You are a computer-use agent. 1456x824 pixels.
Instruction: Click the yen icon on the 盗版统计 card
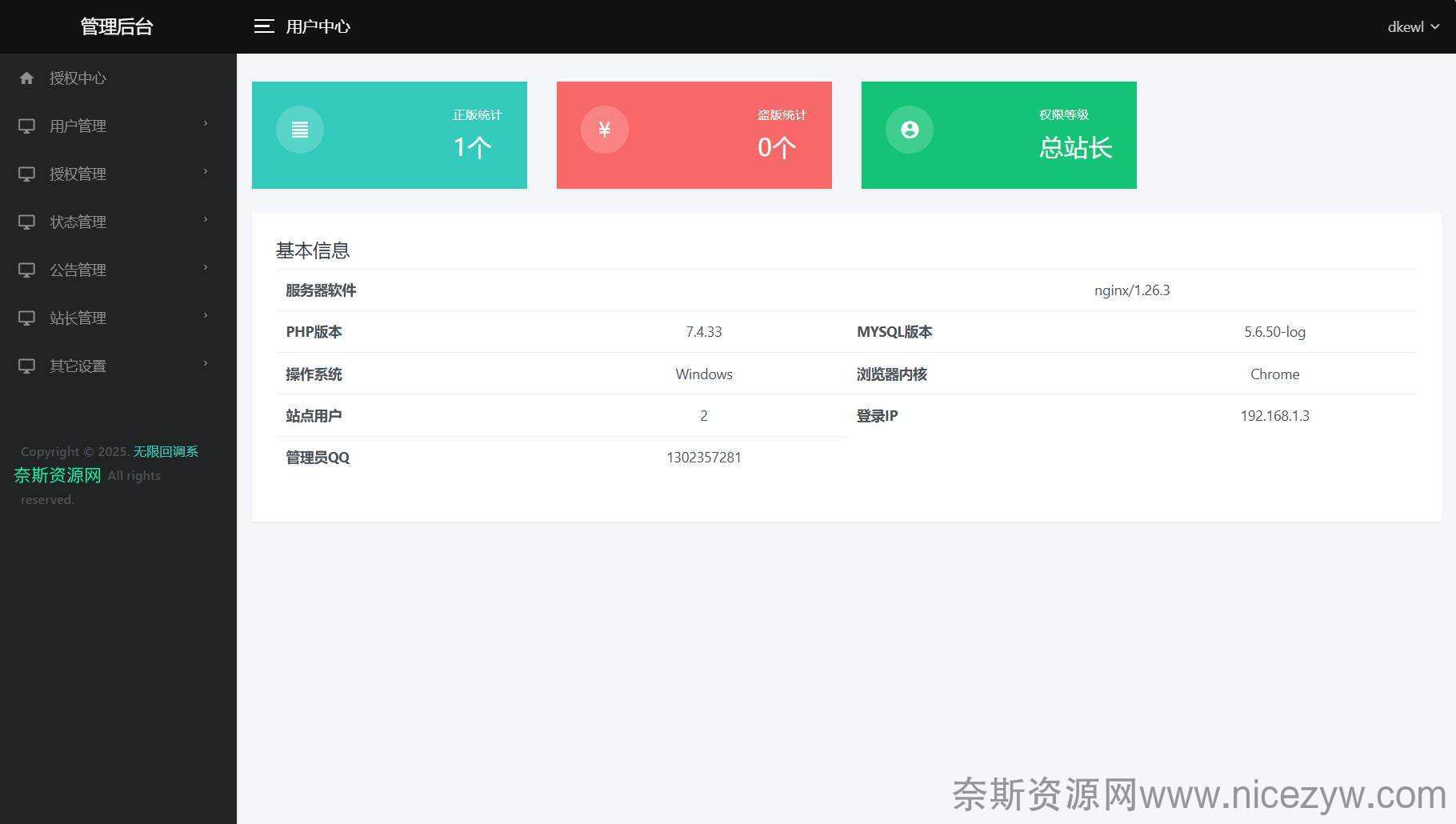pyautogui.click(x=605, y=130)
